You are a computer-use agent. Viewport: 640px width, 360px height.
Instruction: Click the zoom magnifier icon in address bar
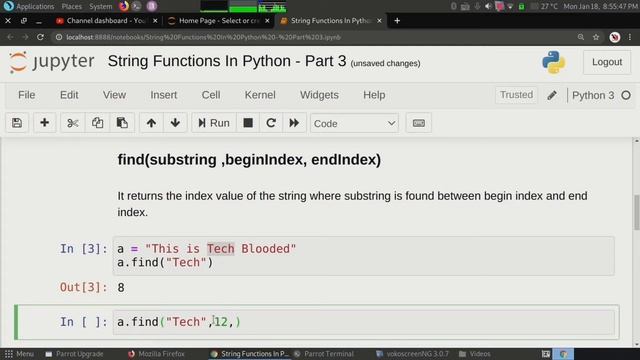[x=581, y=37]
